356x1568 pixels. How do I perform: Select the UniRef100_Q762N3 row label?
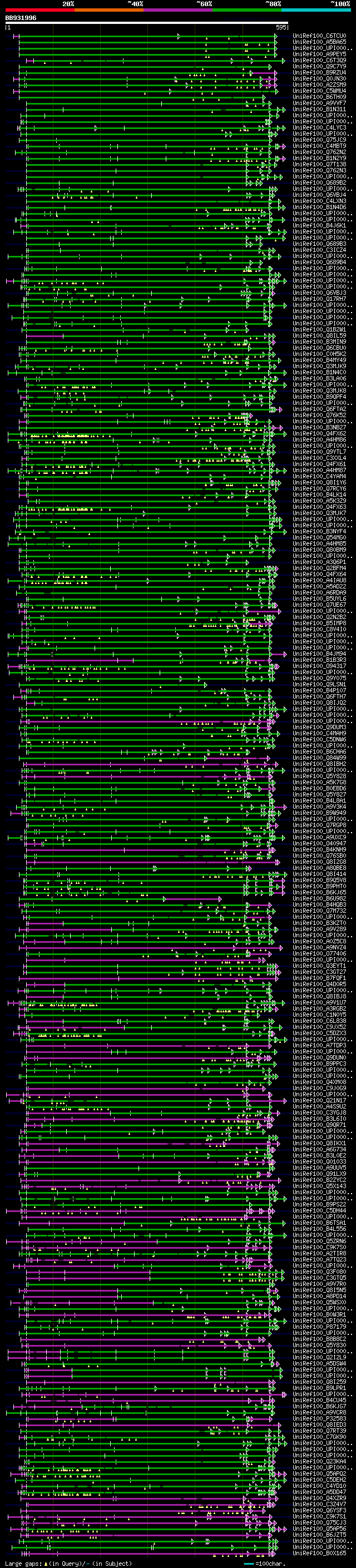319,170
